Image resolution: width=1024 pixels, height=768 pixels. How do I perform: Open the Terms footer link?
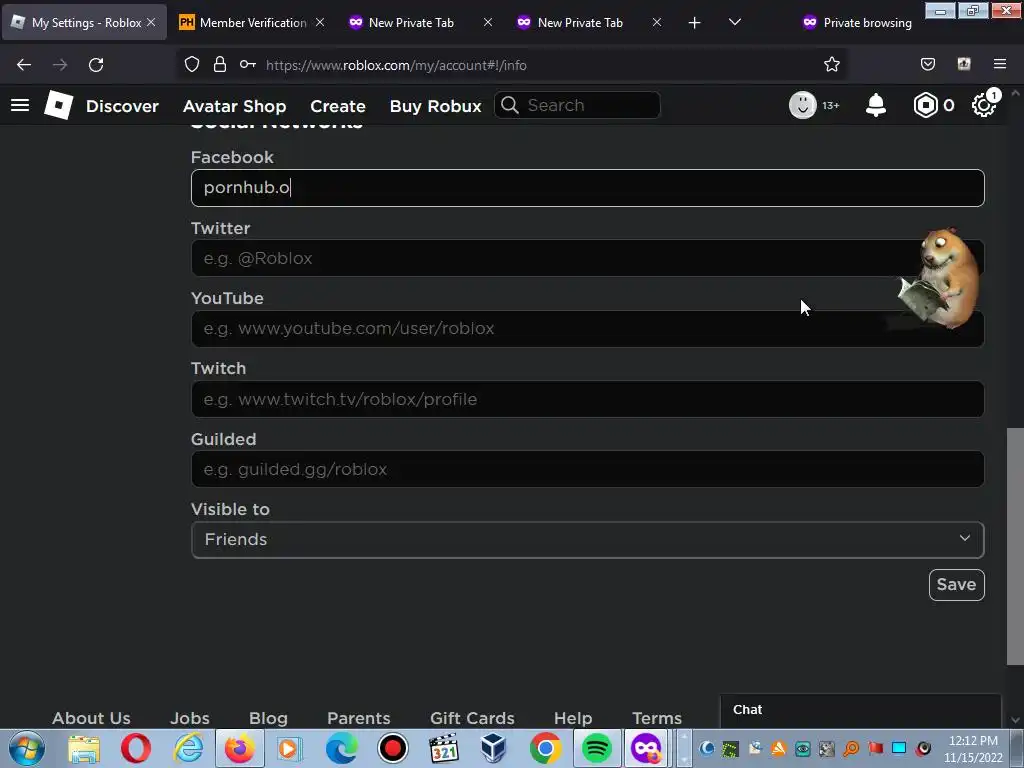656,718
